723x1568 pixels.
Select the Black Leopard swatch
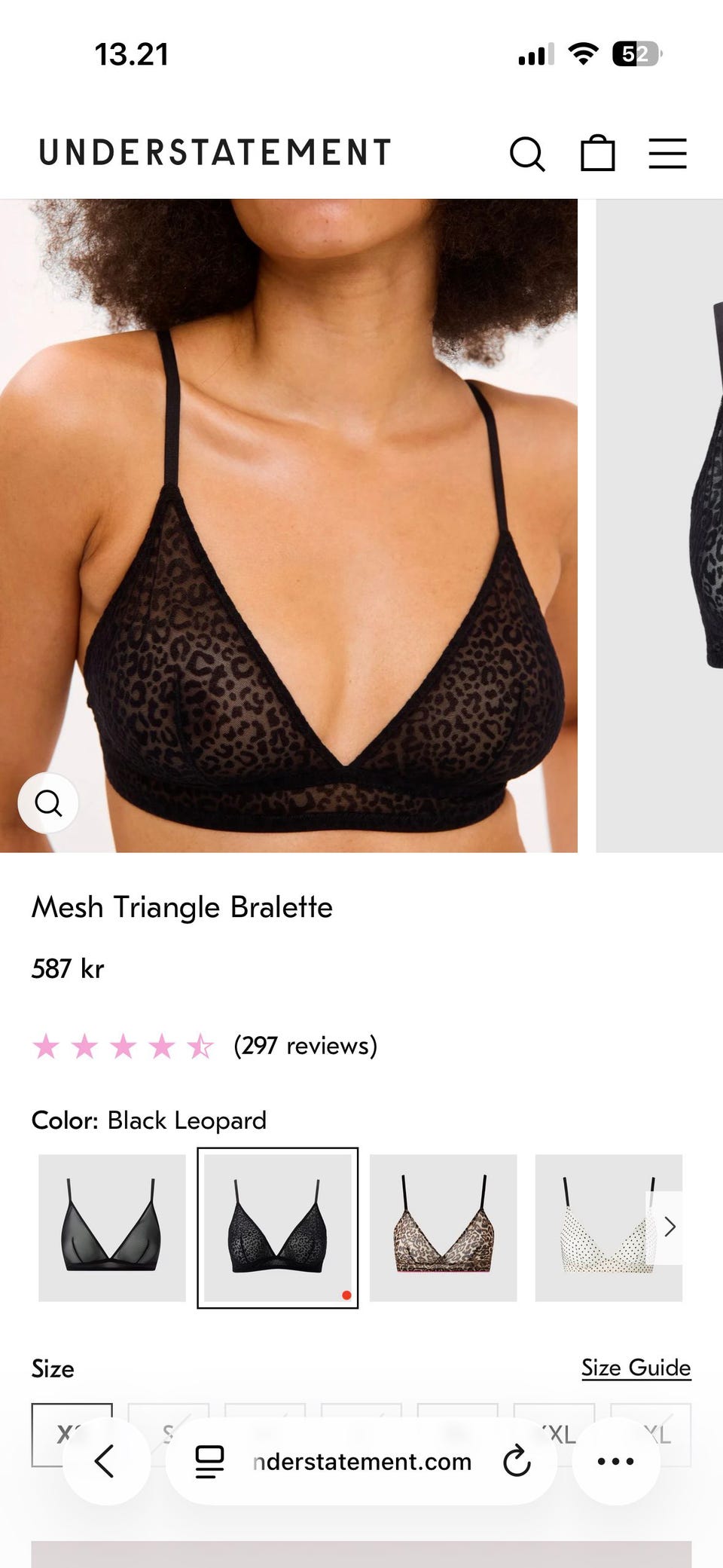point(278,1228)
